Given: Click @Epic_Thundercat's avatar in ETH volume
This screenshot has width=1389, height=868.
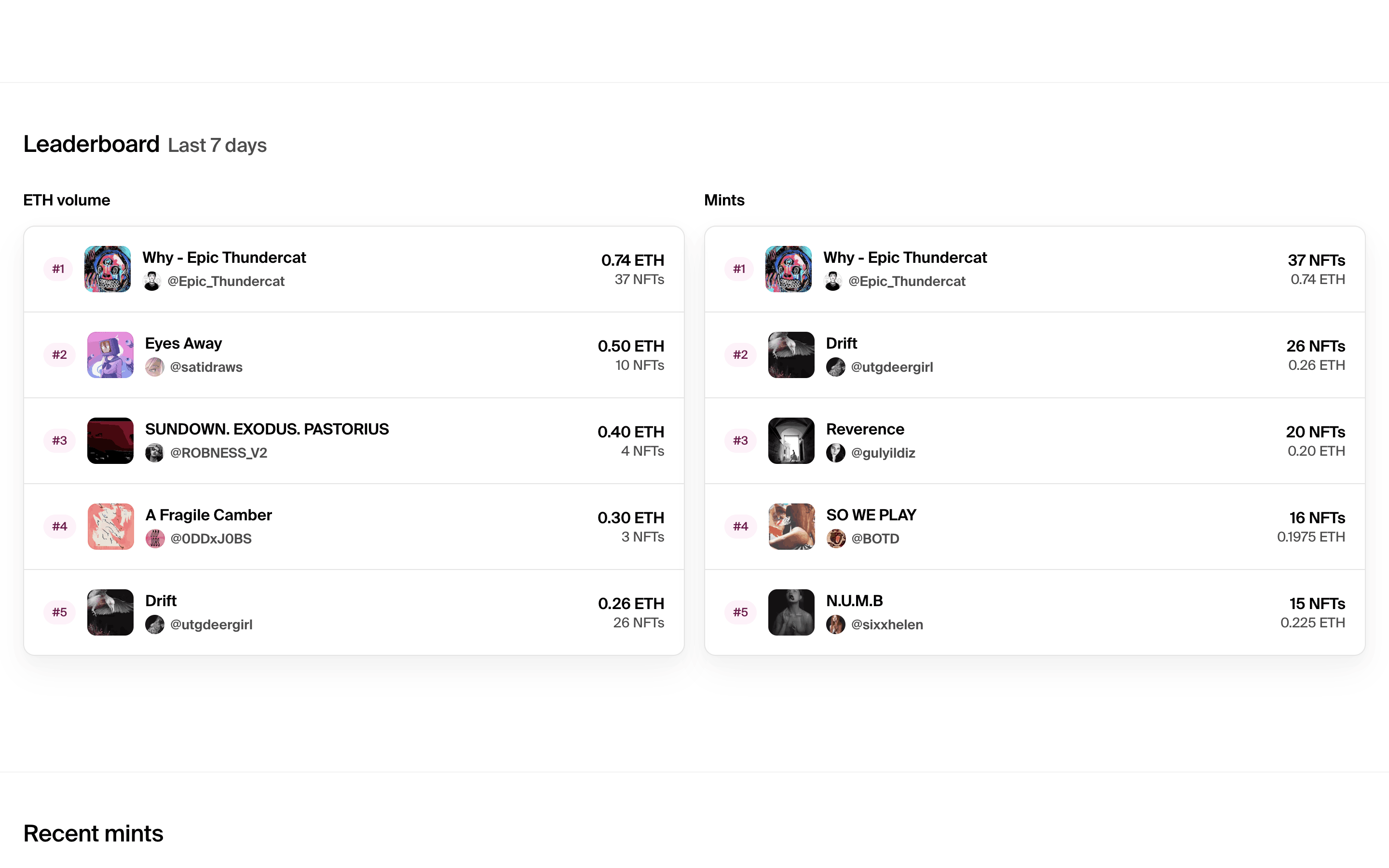Looking at the screenshot, I should [x=153, y=281].
